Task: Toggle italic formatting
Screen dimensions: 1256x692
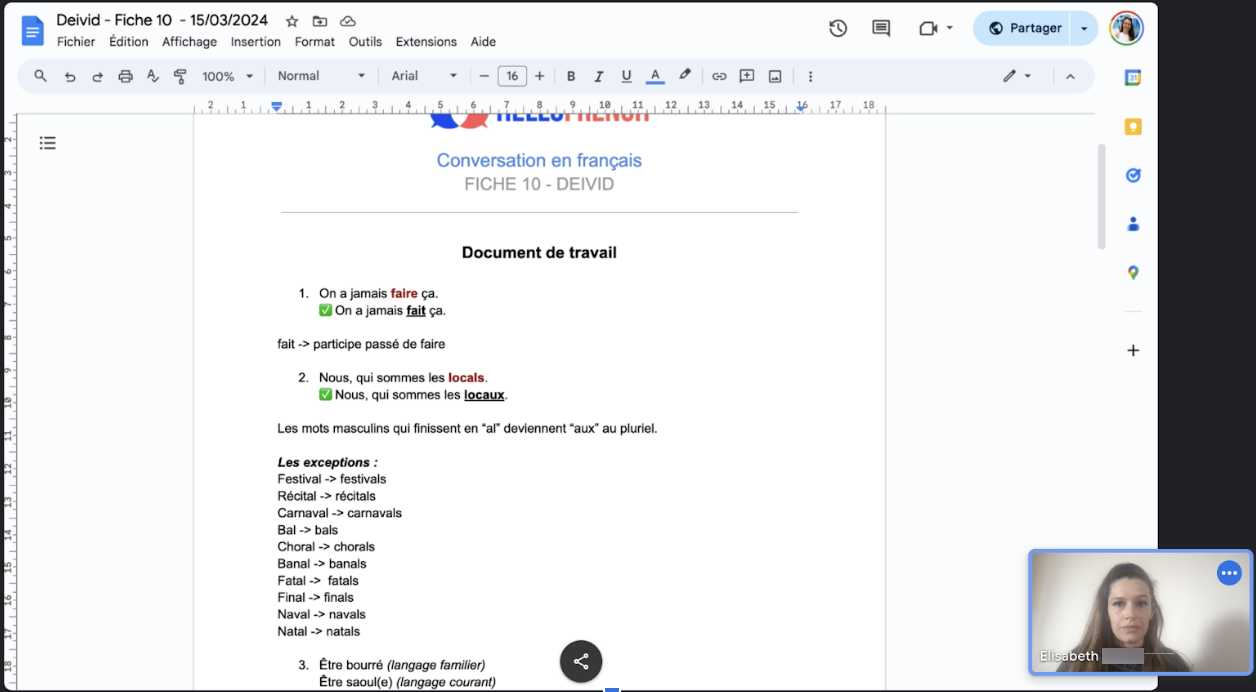Action: [599, 76]
